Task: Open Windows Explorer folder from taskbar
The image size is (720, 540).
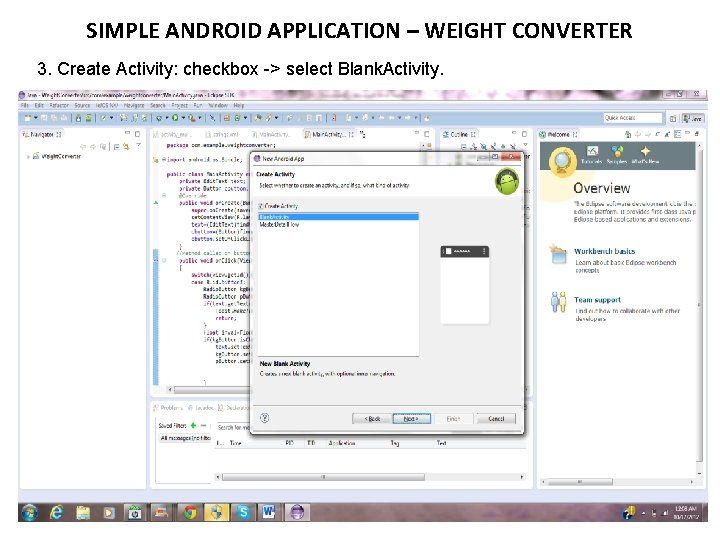Action: 83,512
